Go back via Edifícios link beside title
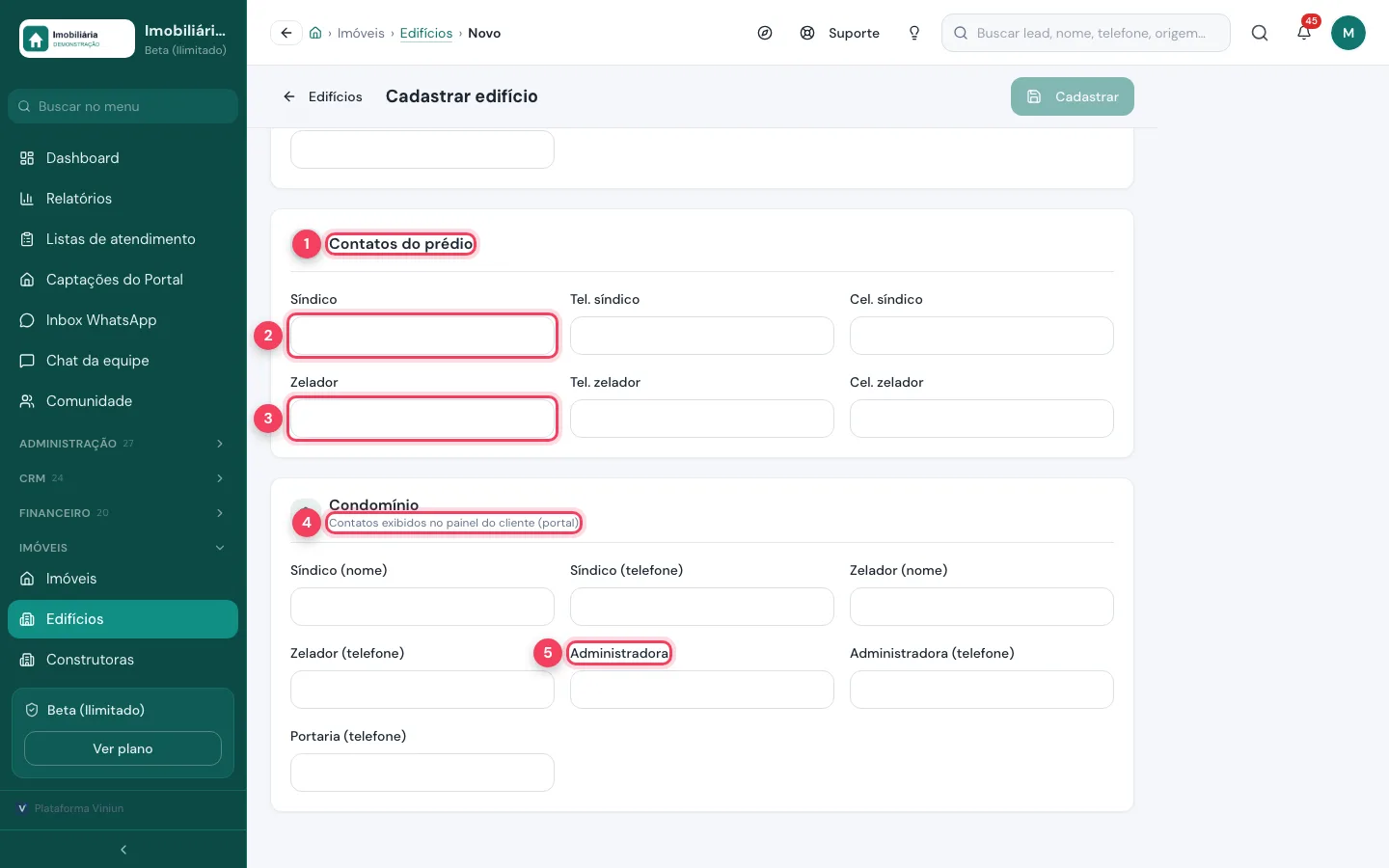This screenshot has width=1389, height=868. click(323, 96)
